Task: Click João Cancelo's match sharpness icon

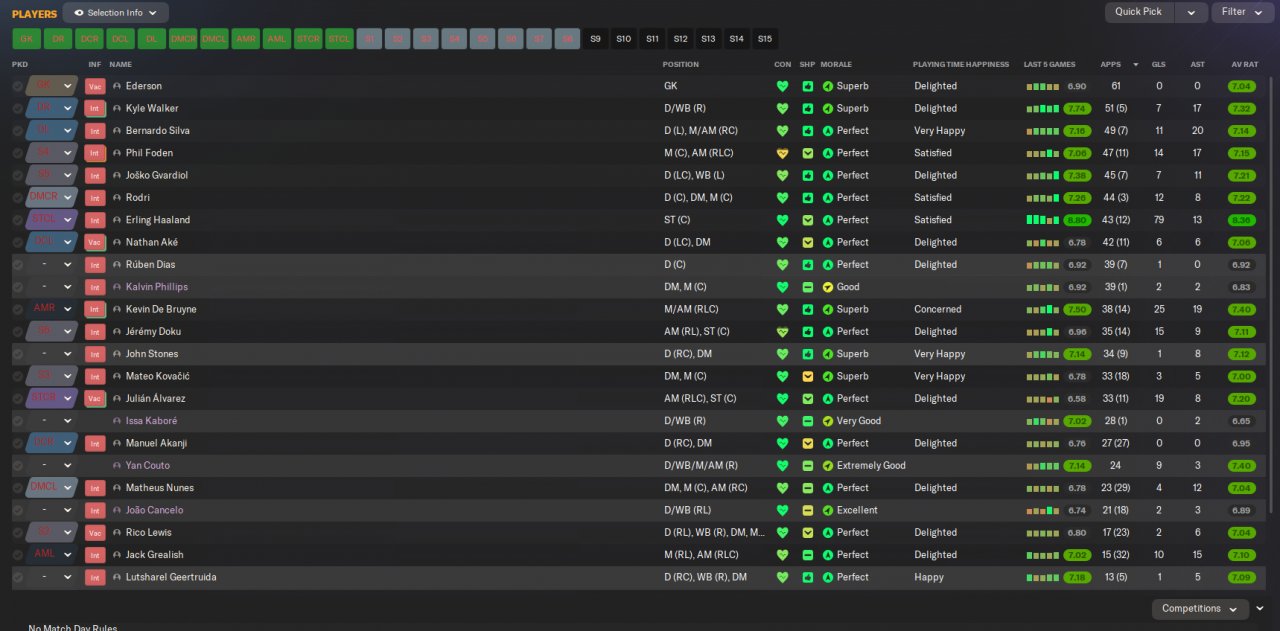Action: coord(808,510)
